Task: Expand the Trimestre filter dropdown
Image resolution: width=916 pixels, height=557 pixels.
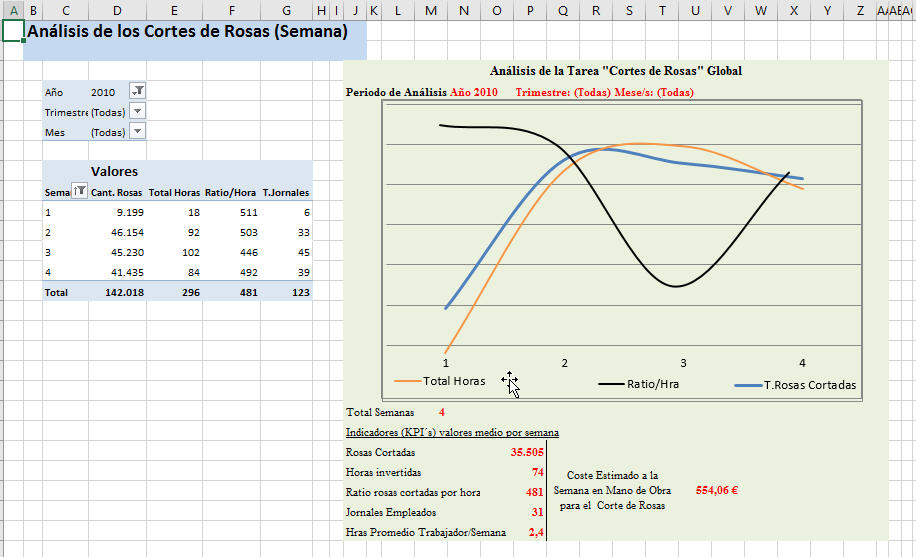Action: [x=138, y=112]
